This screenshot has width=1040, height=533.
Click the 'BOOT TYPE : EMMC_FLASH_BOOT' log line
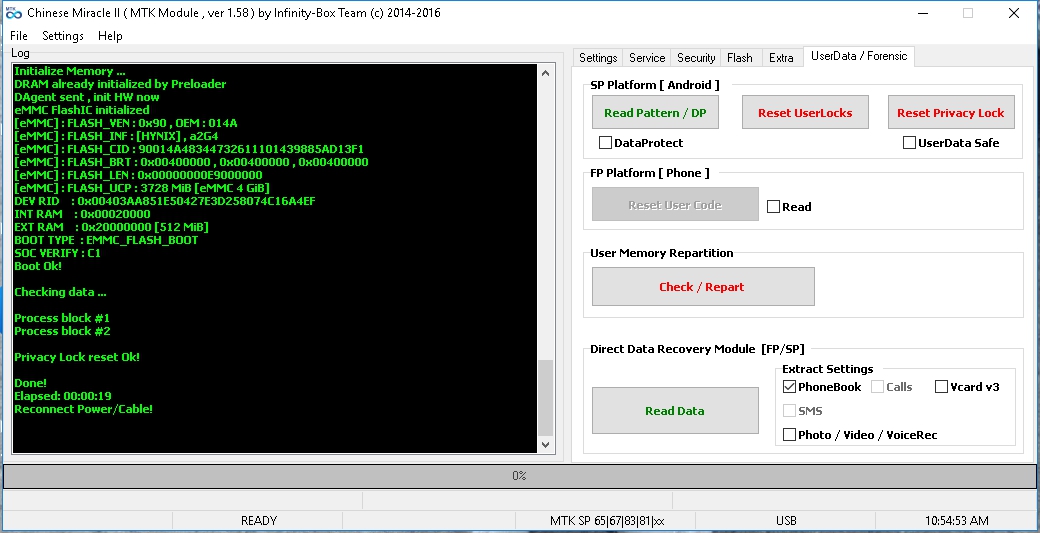point(106,240)
